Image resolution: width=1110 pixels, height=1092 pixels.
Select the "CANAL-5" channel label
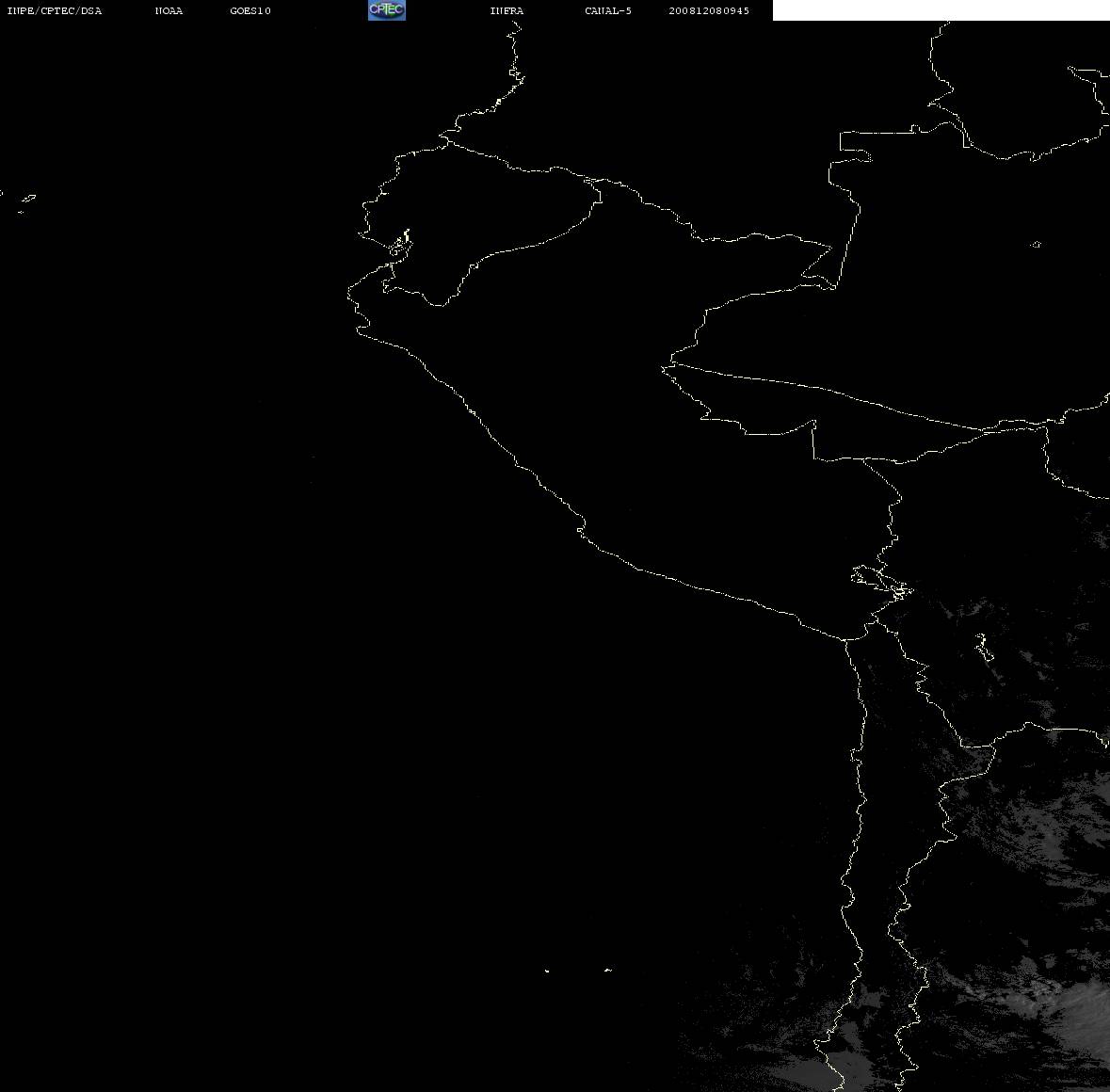point(608,10)
